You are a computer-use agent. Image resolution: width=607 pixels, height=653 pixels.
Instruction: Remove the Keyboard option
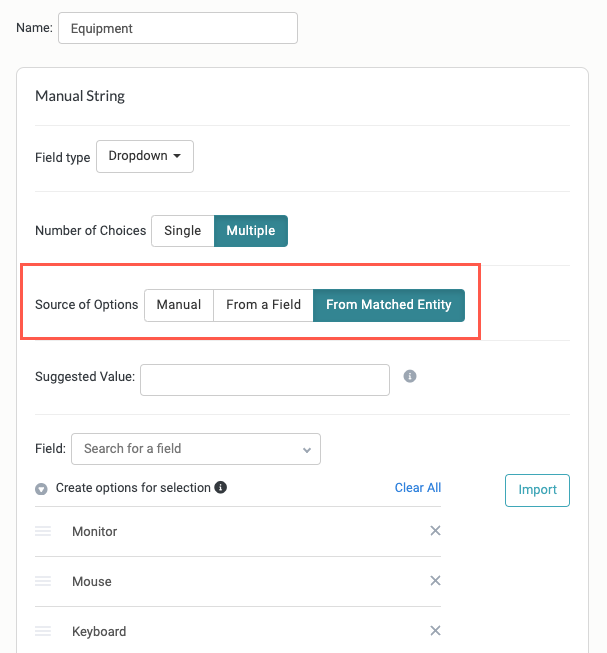point(435,631)
